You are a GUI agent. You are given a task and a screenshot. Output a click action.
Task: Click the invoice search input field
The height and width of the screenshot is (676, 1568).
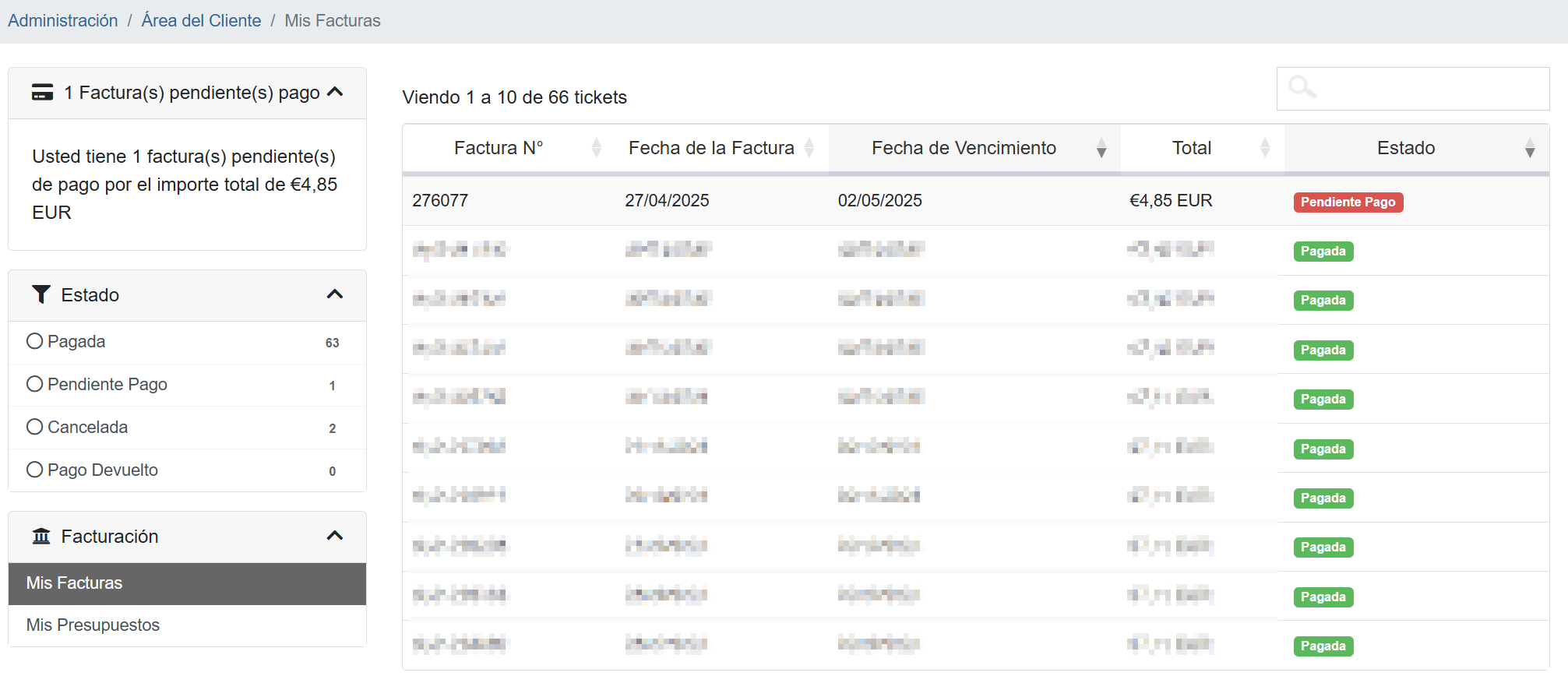pos(1413,89)
